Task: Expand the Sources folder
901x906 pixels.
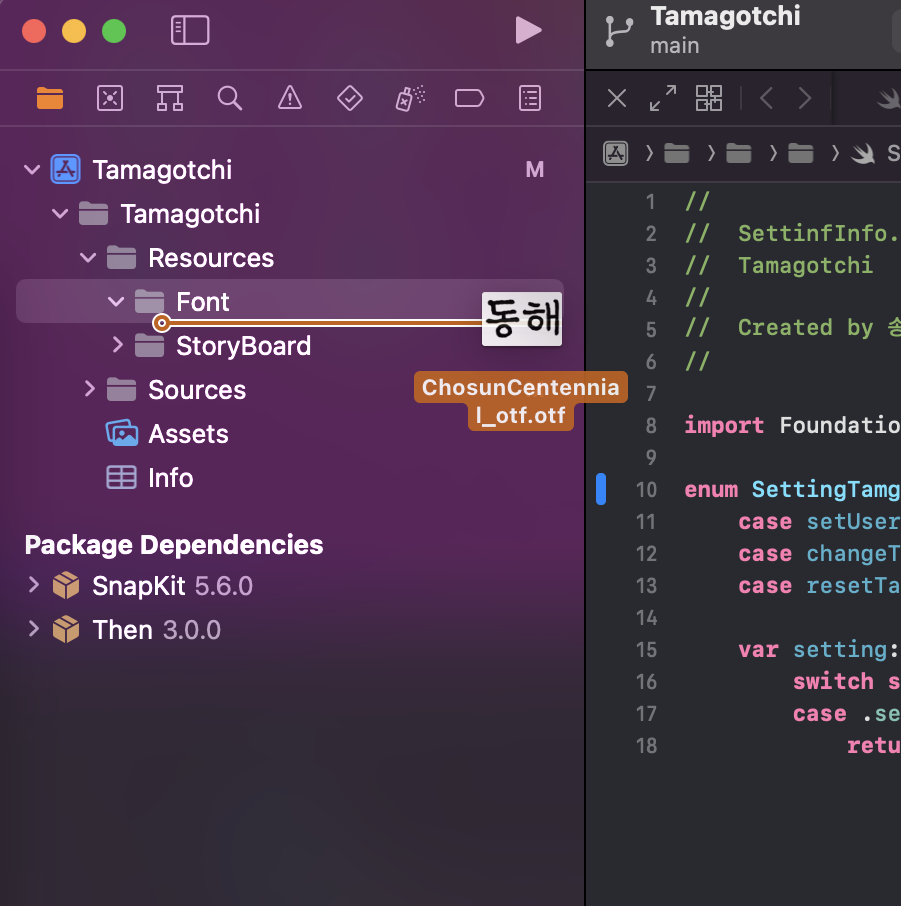Action: pyautogui.click(x=90, y=389)
